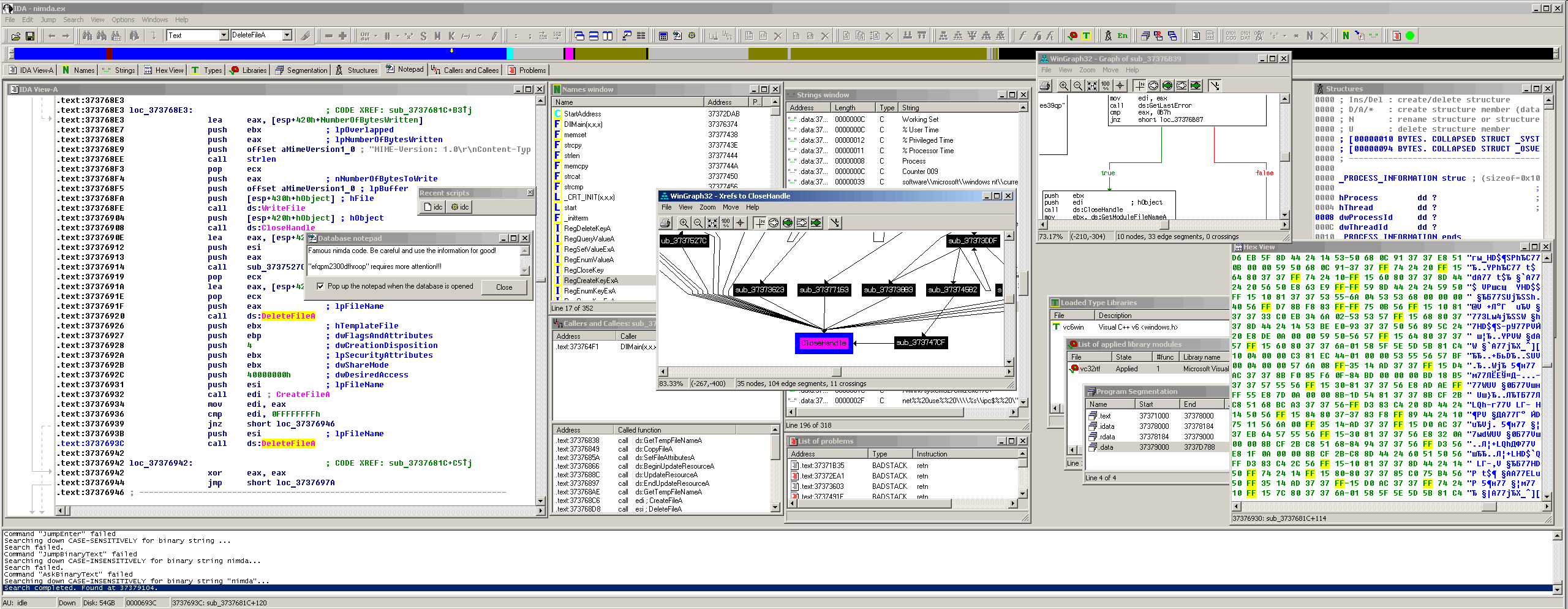Click zoom in on Xrefs to CloseHandle graph
Viewport: 1568px width, 609px height.
point(684,223)
